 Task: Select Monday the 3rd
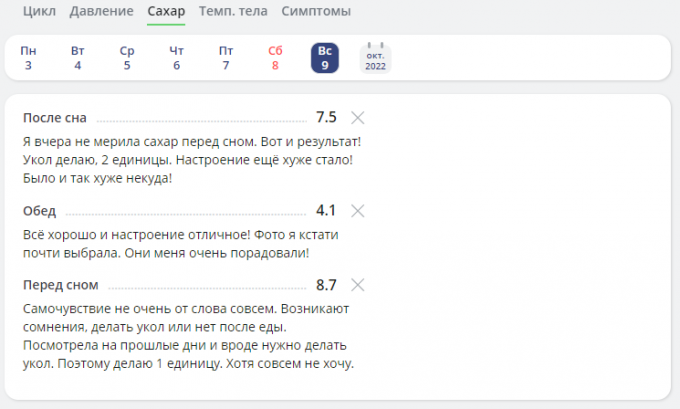(28, 58)
